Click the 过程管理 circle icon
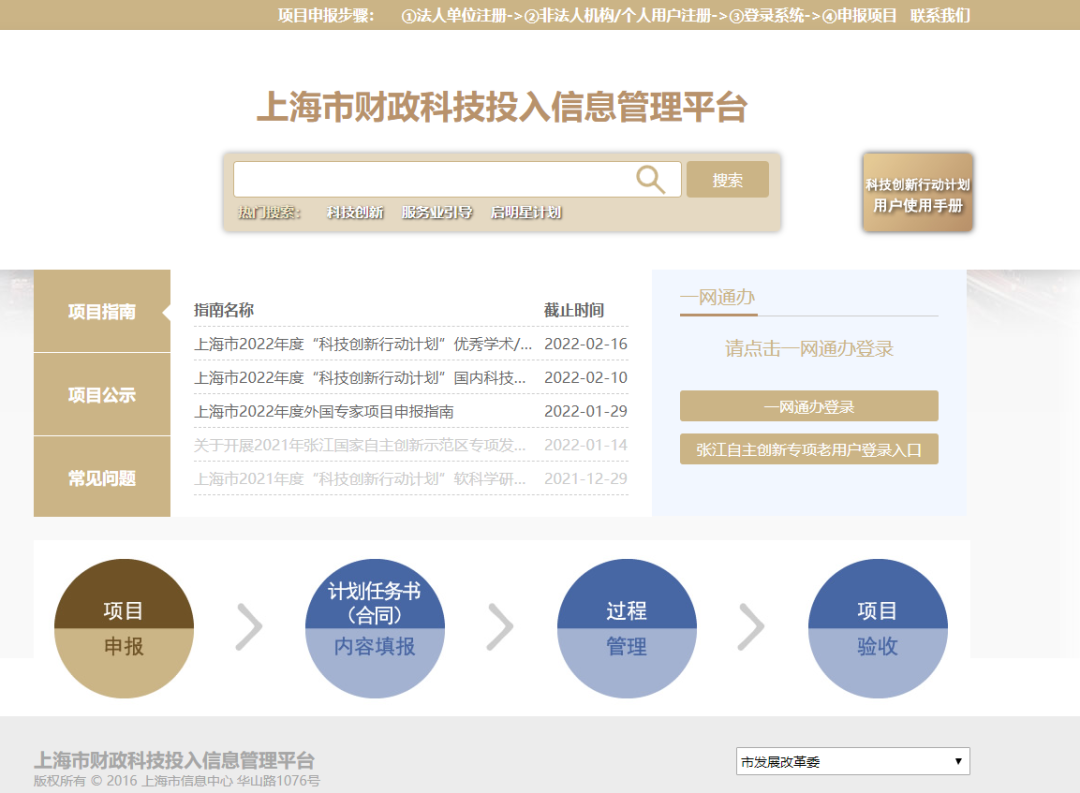The height and width of the screenshot is (793, 1080). (627, 628)
